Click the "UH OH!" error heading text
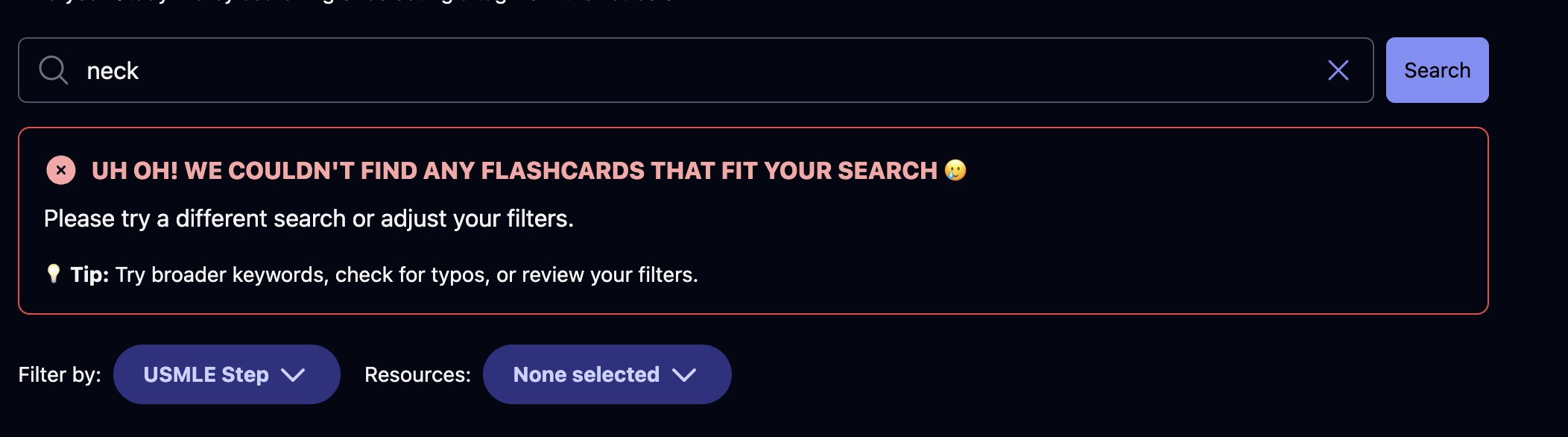This screenshot has height=437, width=1568. [135, 171]
